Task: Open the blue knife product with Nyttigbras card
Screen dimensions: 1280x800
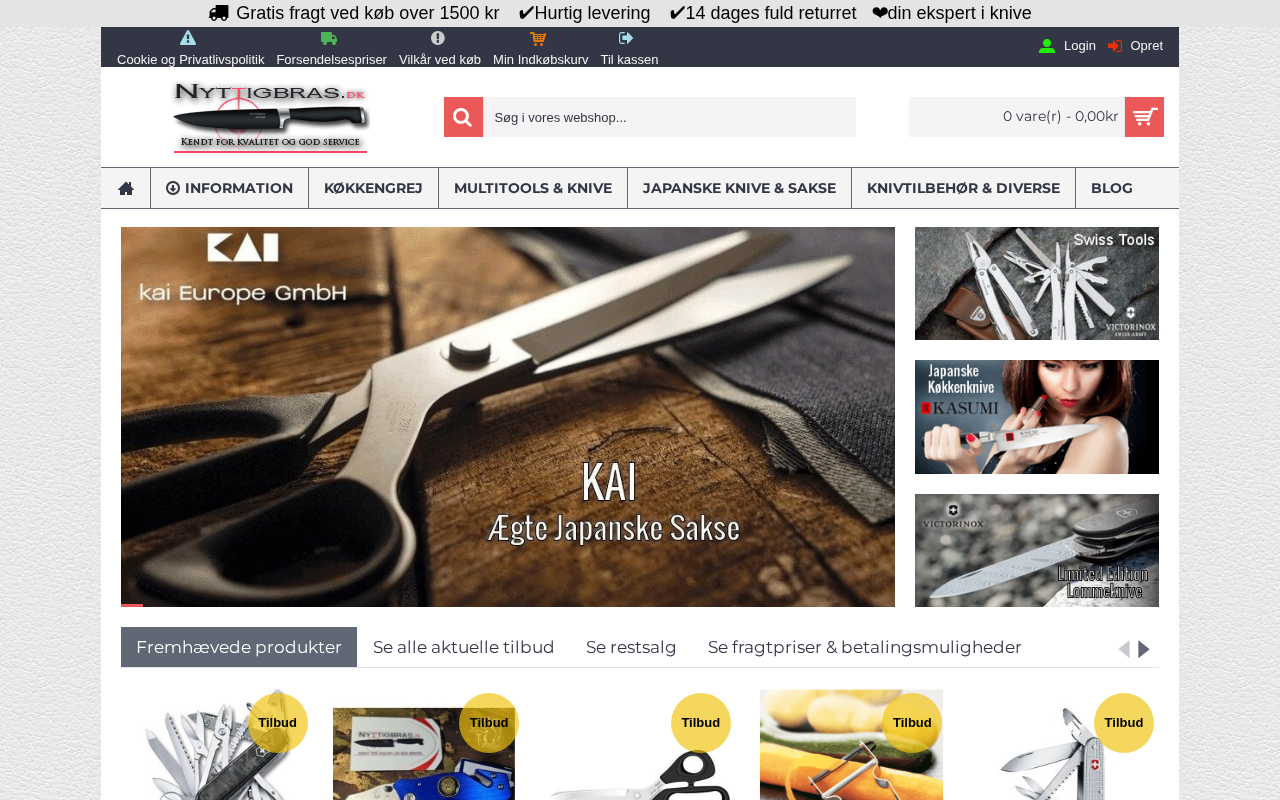Action: click(424, 752)
